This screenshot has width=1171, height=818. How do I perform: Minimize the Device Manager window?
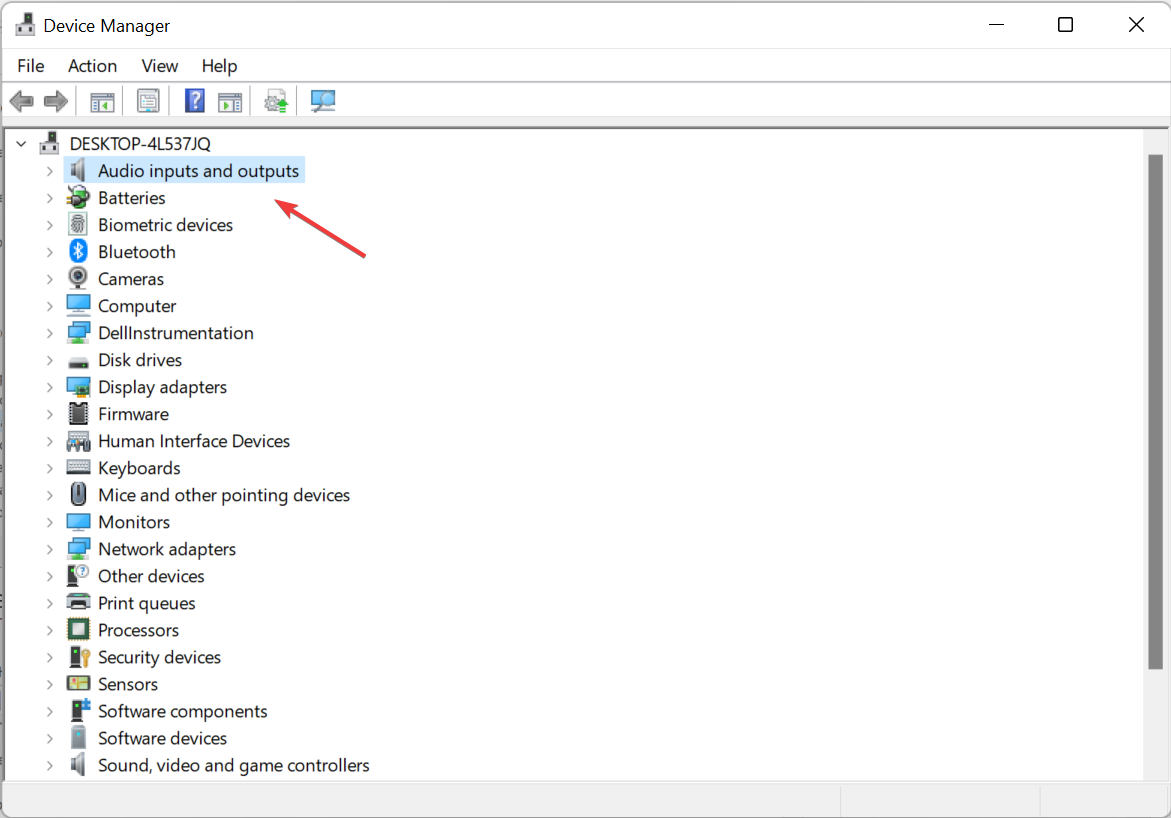[996, 25]
